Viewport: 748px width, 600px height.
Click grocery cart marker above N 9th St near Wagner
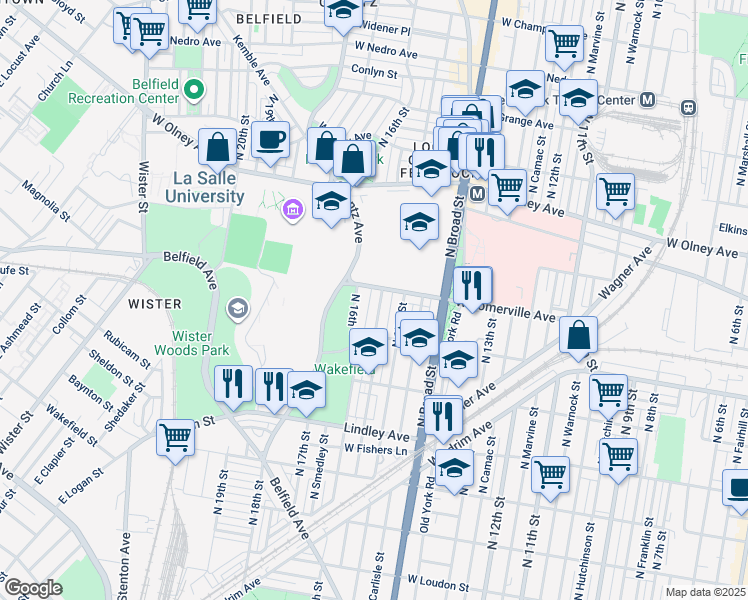tap(608, 396)
